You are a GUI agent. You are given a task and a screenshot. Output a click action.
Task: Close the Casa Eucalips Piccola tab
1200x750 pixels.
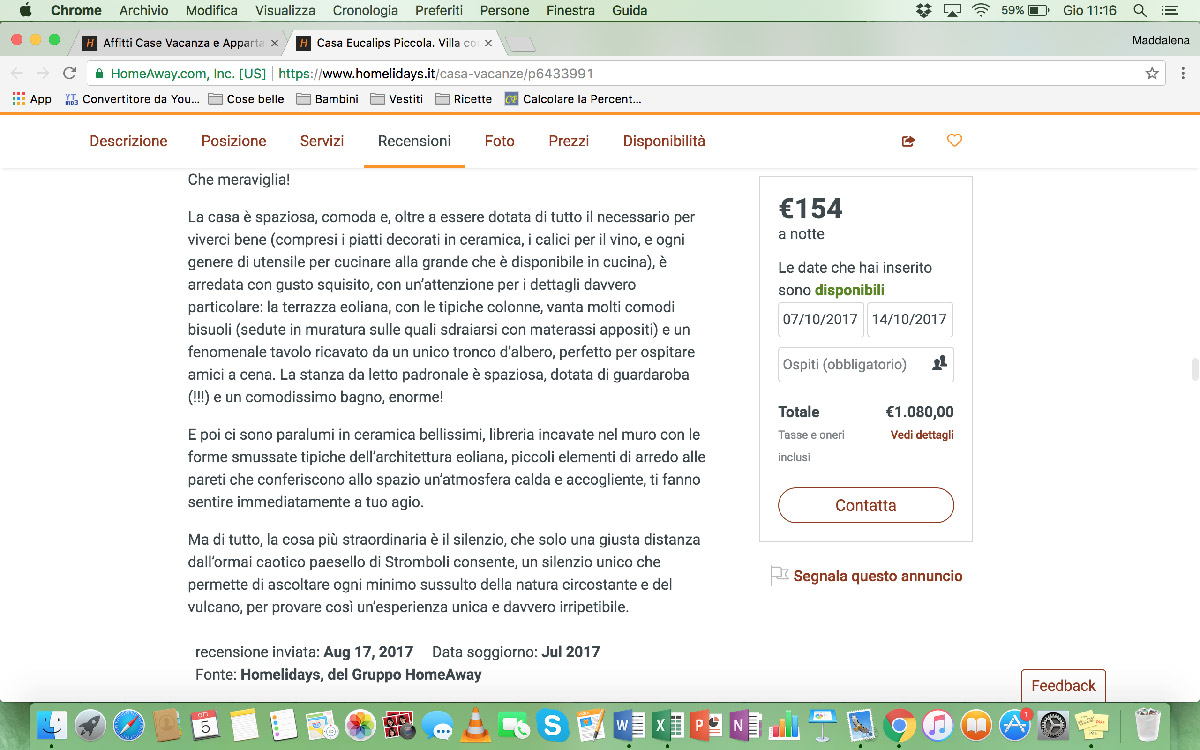click(x=487, y=43)
